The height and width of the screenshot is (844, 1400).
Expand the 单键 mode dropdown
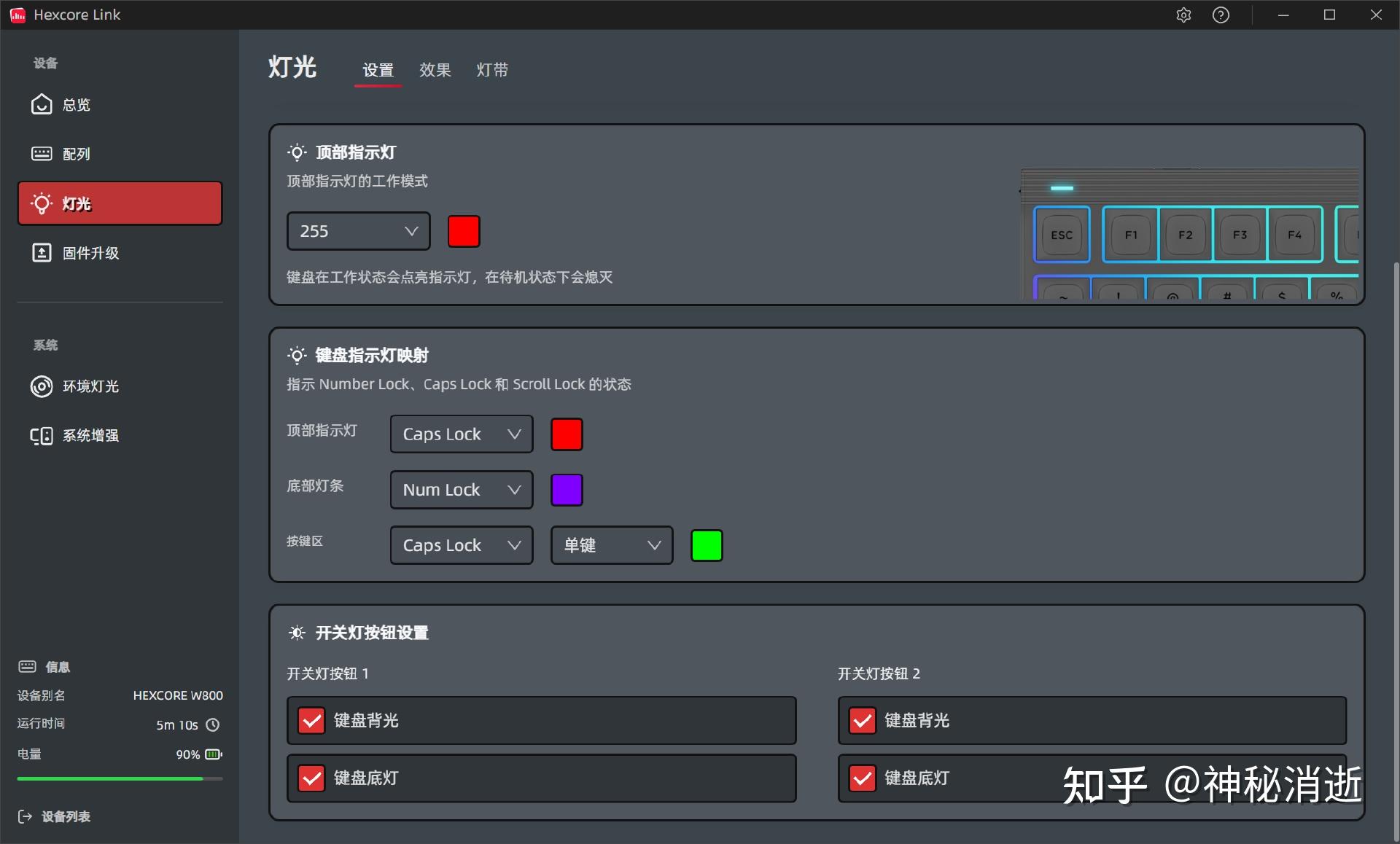(611, 544)
